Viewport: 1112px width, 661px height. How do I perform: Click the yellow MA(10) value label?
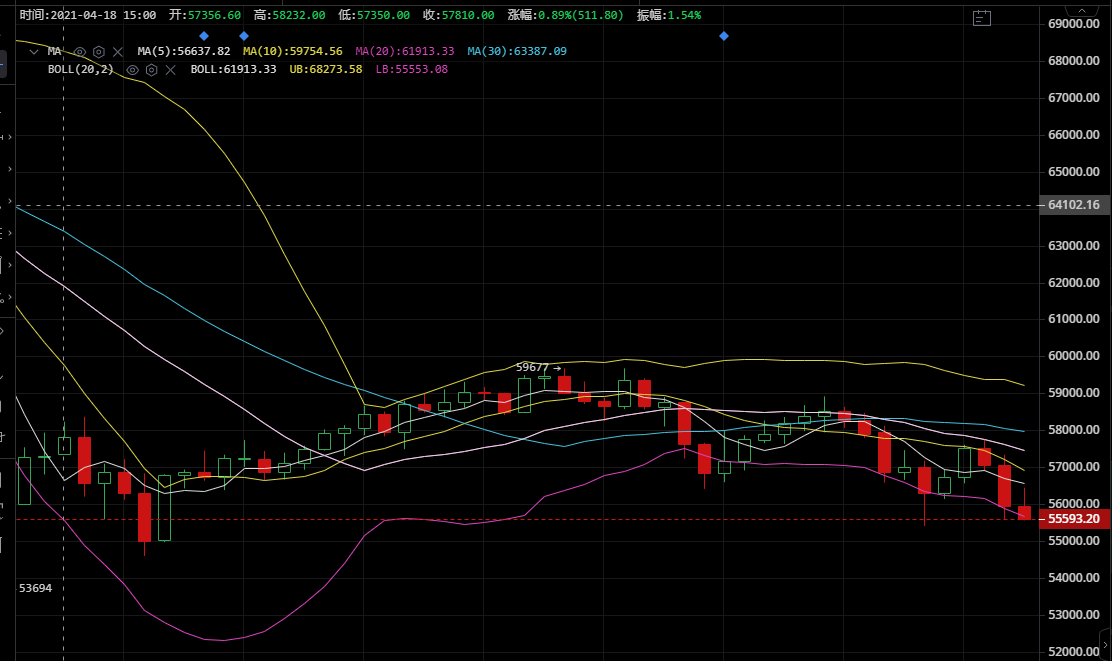click(x=292, y=51)
